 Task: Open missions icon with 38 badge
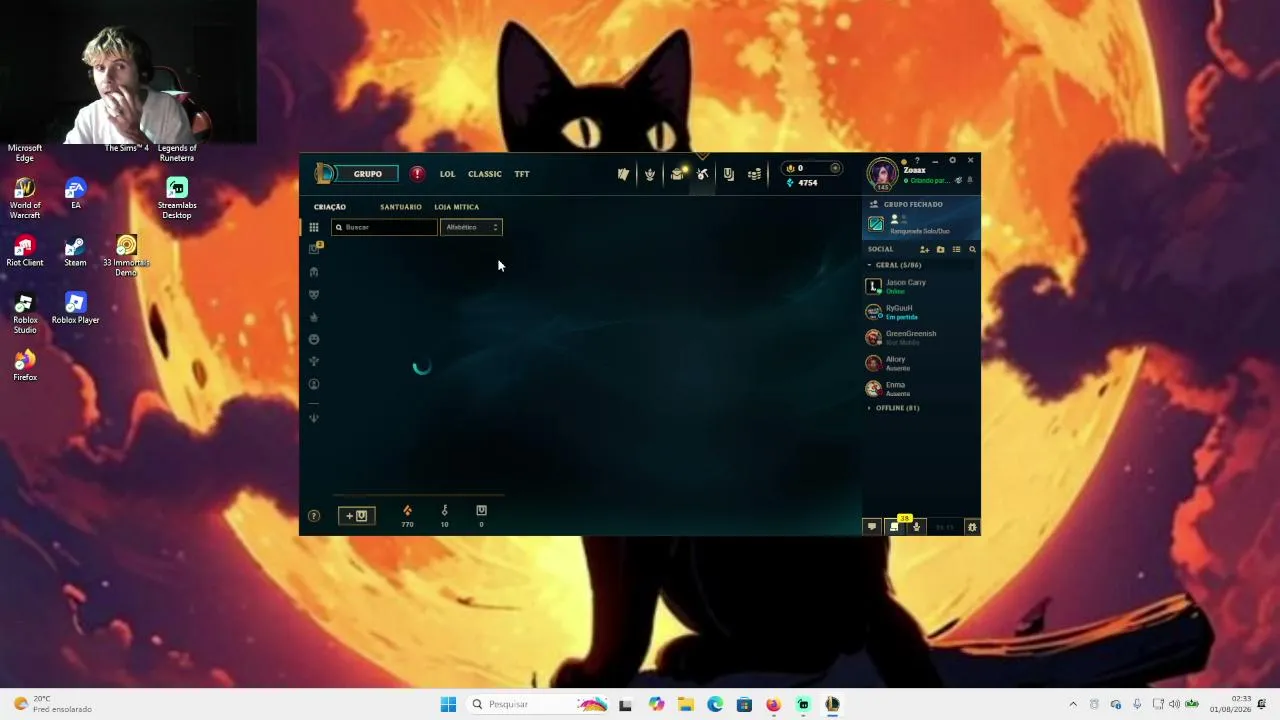coord(895,526)
